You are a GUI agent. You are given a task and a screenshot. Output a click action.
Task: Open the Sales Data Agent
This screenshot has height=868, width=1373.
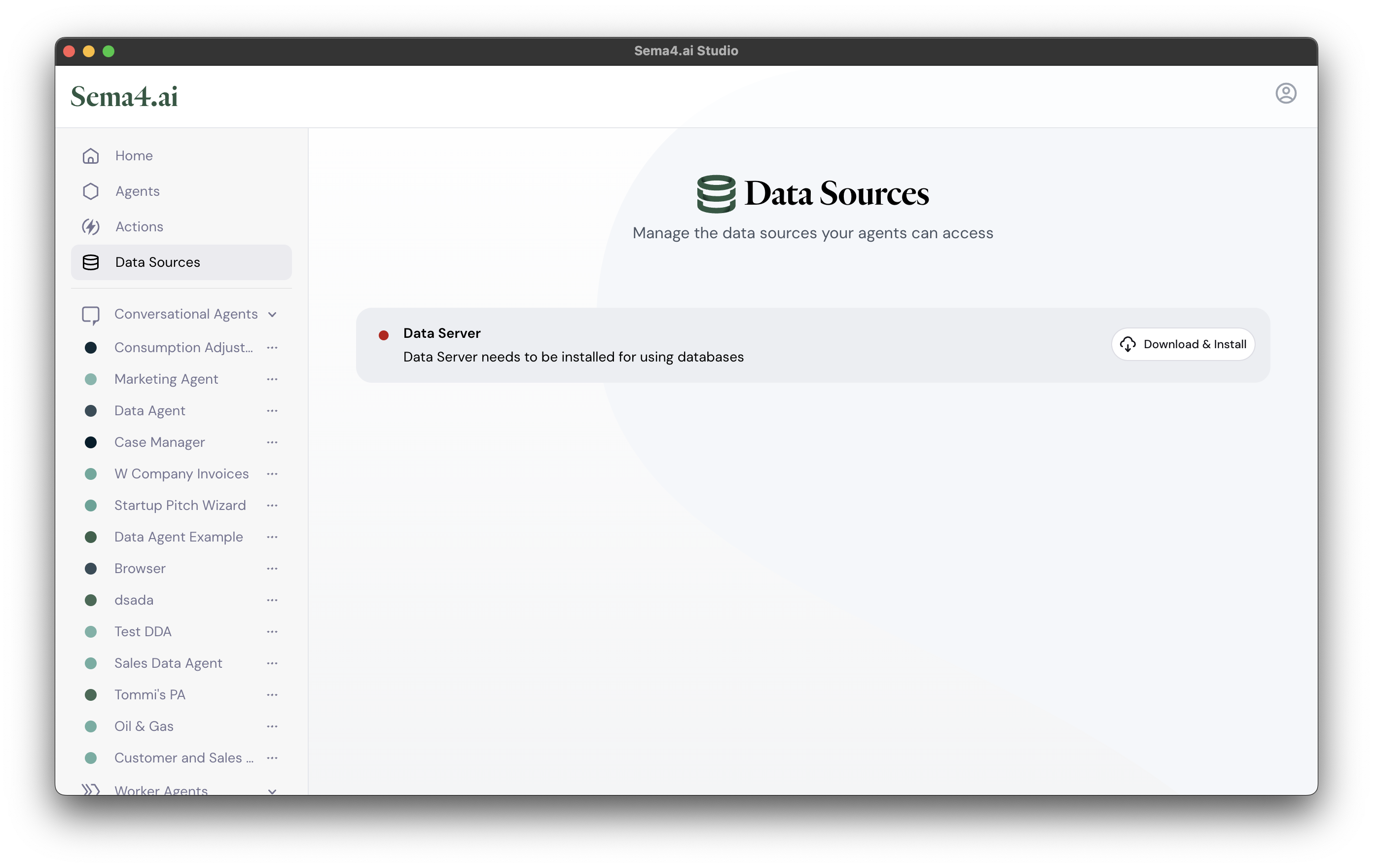pos(168,663)
